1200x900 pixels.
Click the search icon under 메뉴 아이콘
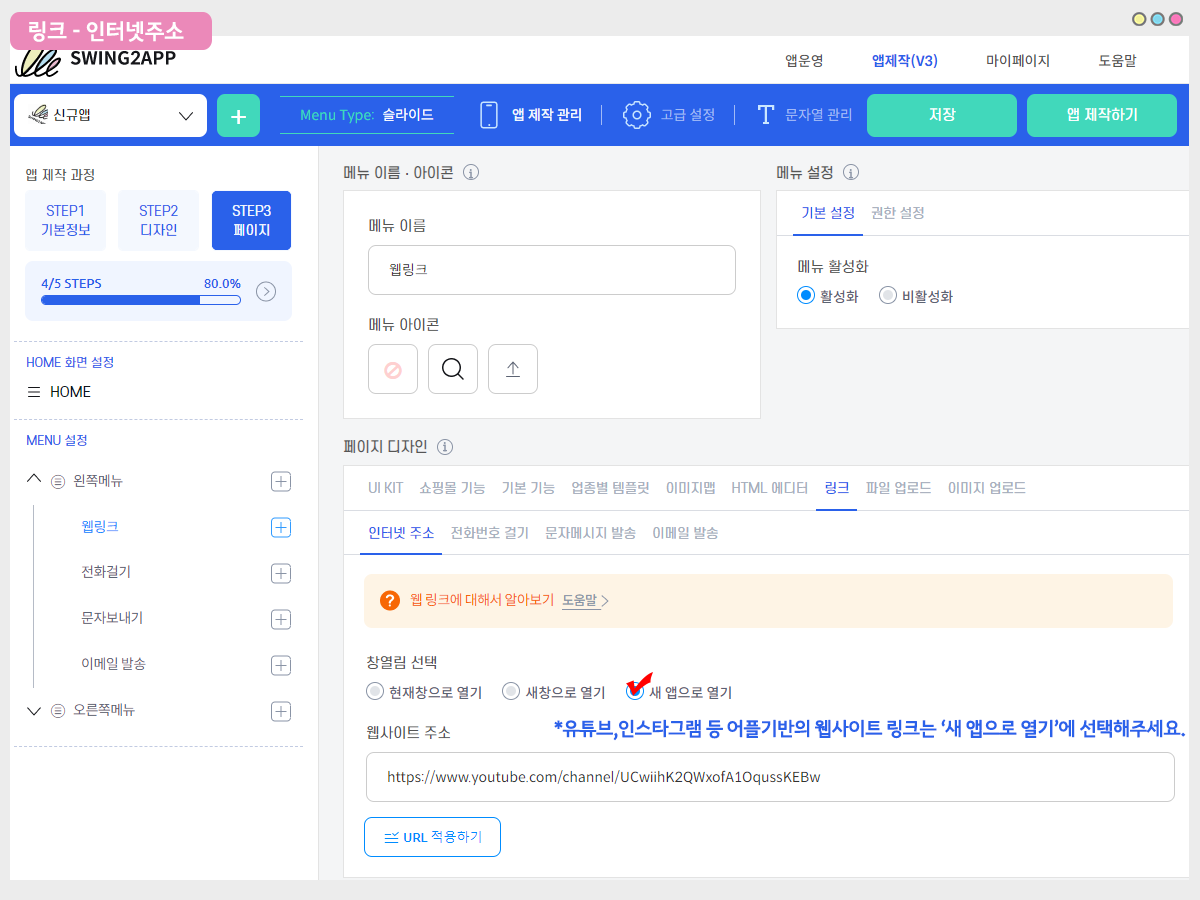[453, 369]
